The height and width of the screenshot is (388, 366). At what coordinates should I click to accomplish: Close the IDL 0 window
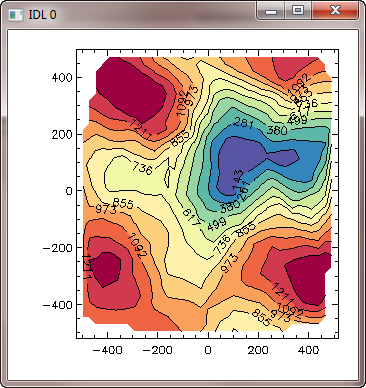click(x=335, y=10)
